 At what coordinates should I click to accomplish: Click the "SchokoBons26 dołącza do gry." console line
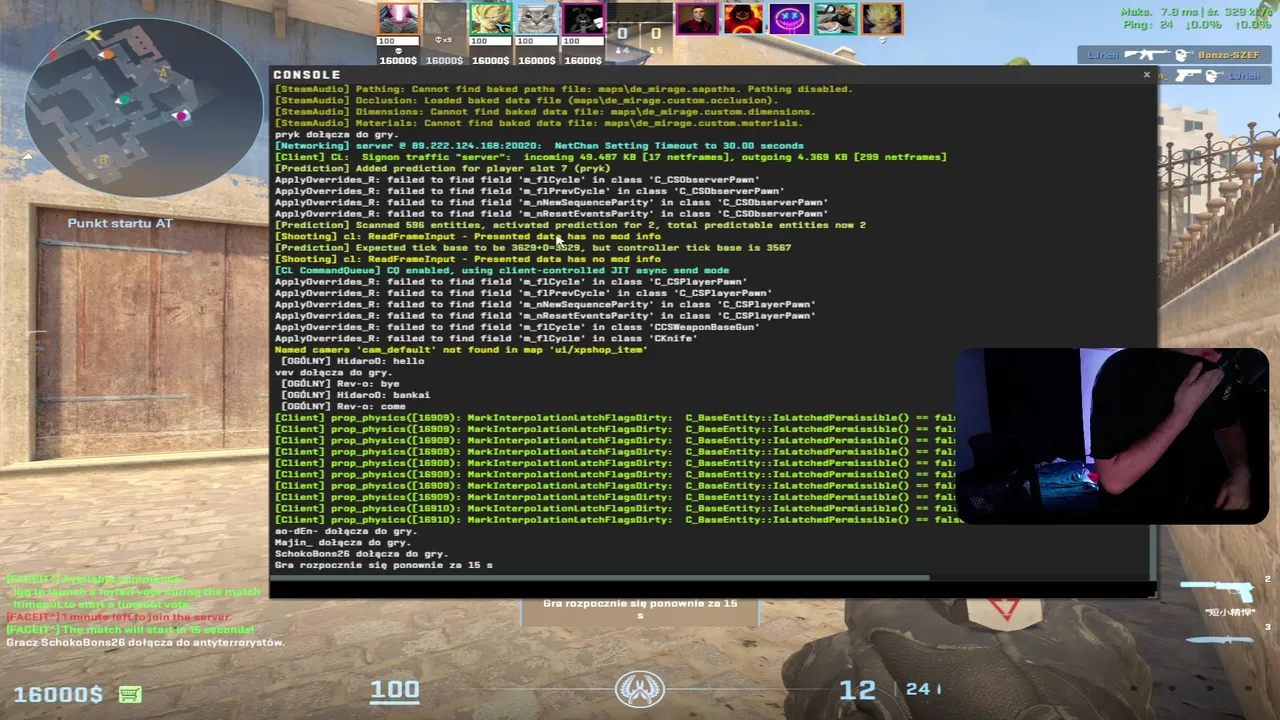[361, 554]
